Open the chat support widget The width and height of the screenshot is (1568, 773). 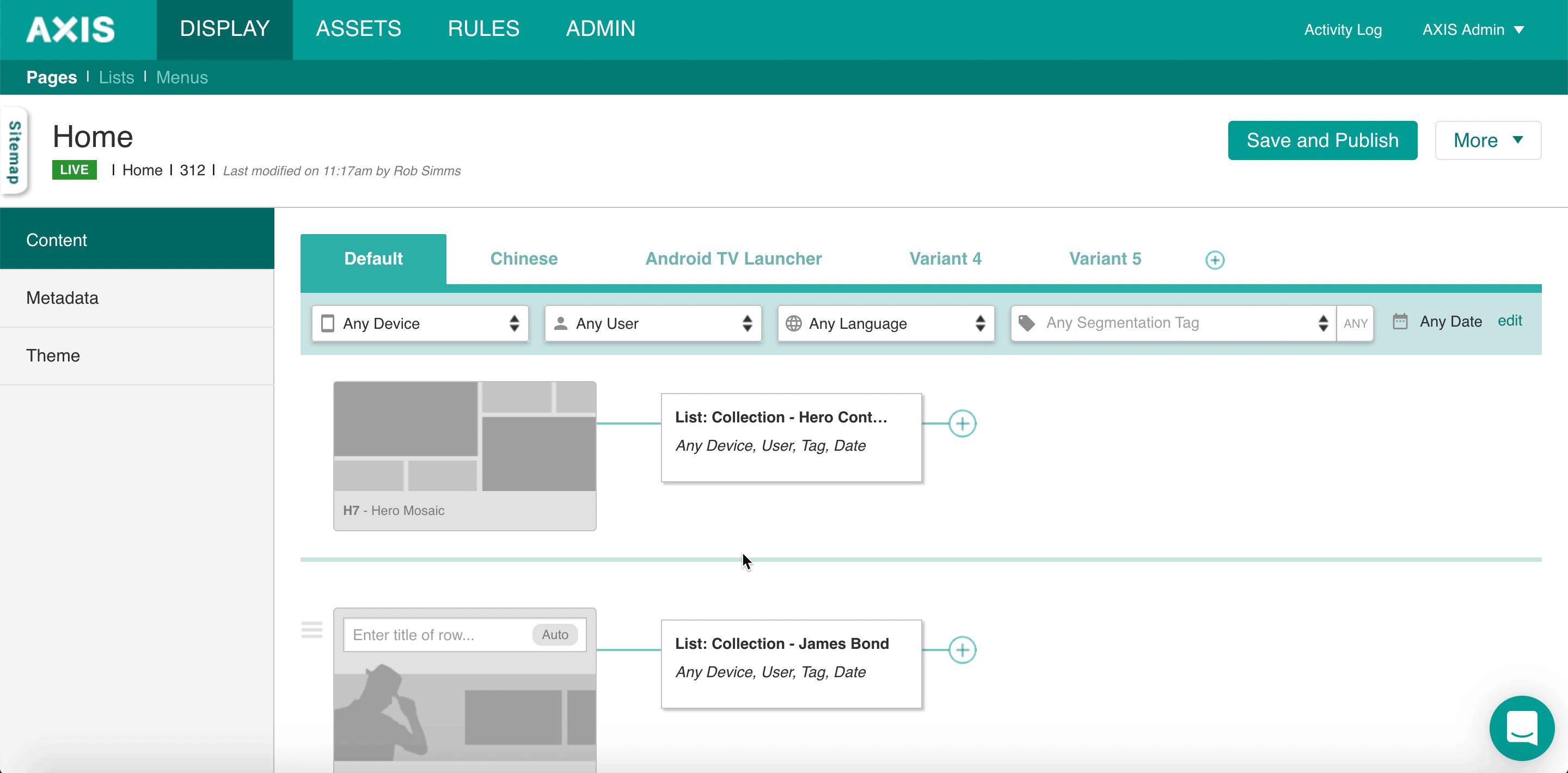1522,728
